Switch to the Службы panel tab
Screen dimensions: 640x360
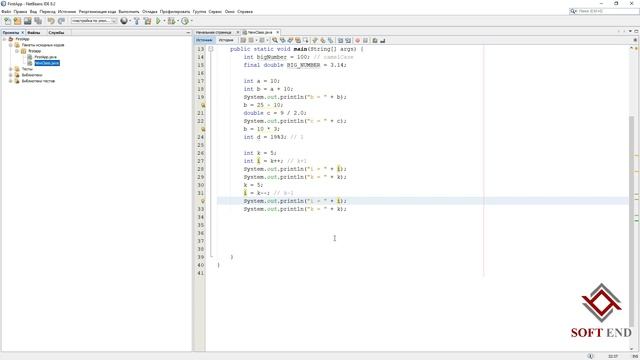56,32
